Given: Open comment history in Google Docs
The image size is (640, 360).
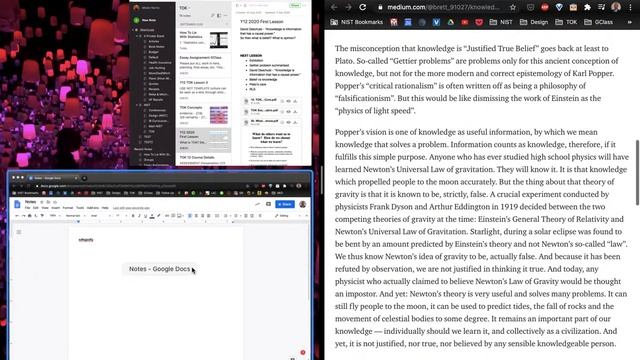Looking at the screenshot, I should 268,204.
